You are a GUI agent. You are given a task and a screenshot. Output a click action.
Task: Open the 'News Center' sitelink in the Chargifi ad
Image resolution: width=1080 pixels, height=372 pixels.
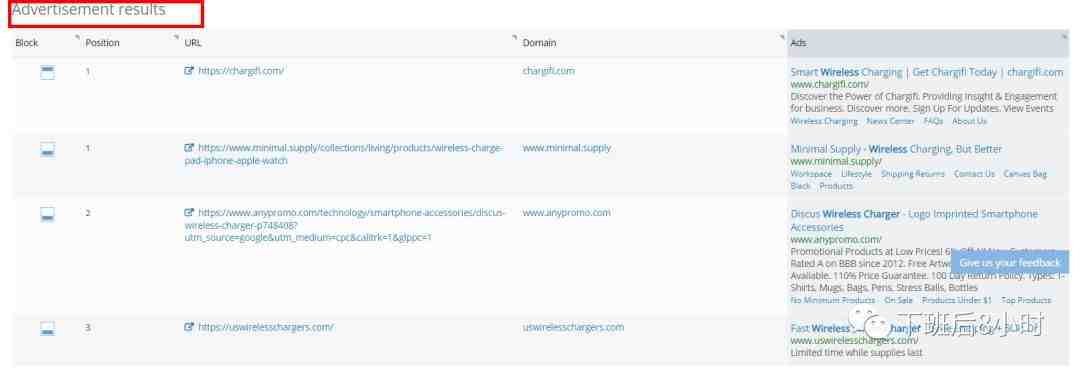point(891,121)
